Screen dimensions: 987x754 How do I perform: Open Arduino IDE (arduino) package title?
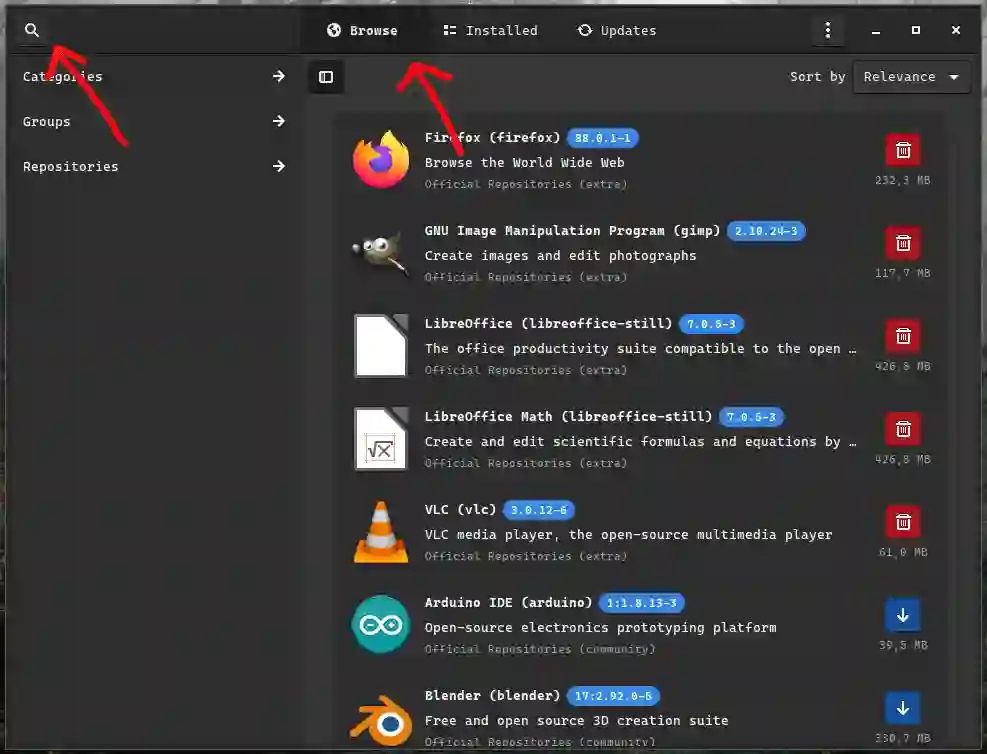coord(509,602)
